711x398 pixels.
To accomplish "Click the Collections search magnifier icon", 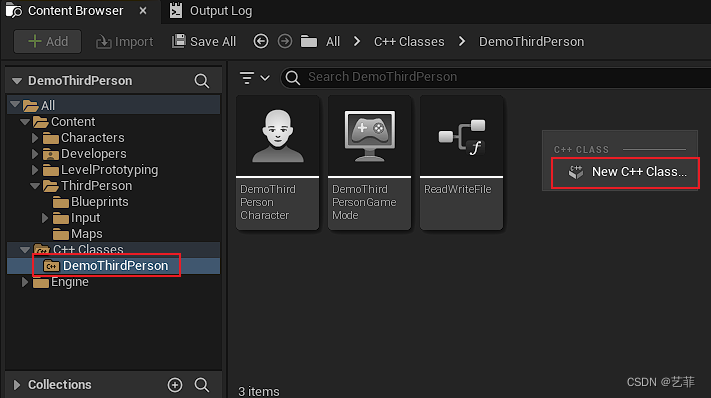I will point(201,385).
